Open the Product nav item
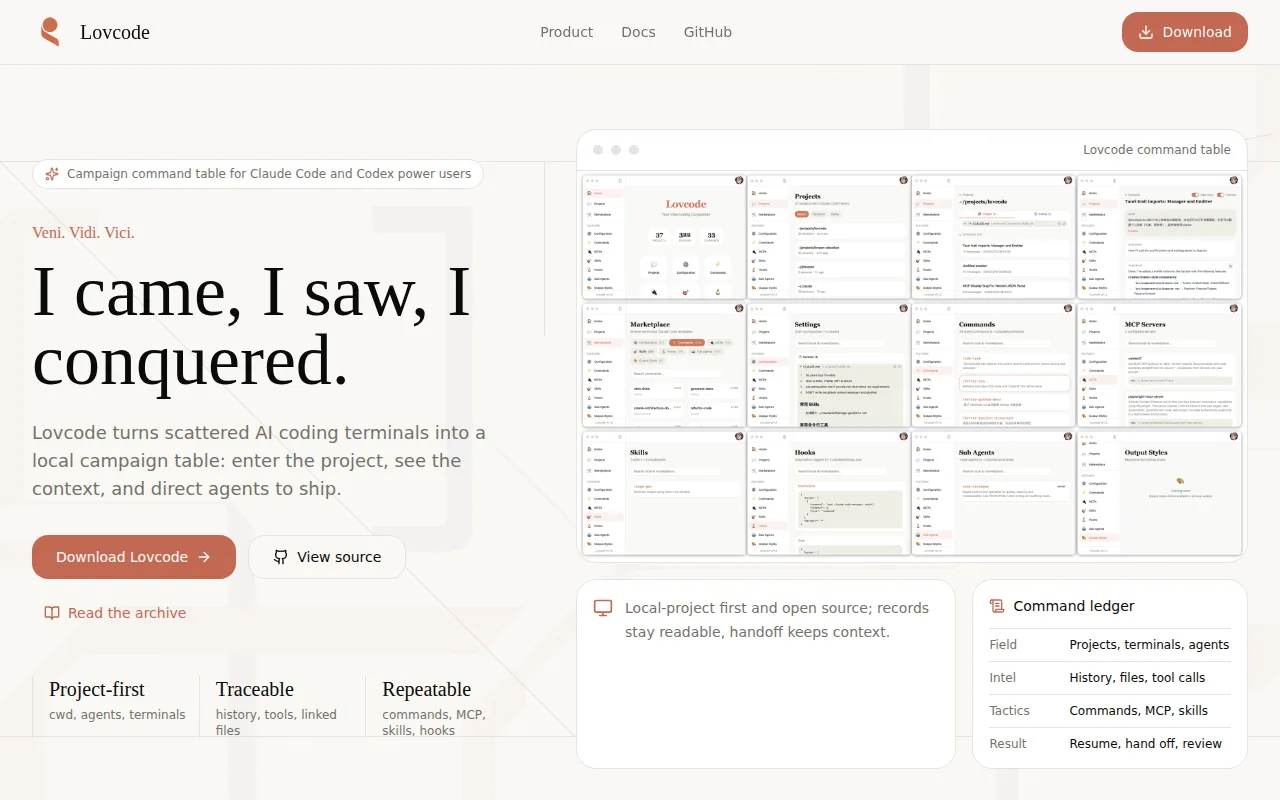This screenshot has width=1280, height=800. (x=566, y=32)
